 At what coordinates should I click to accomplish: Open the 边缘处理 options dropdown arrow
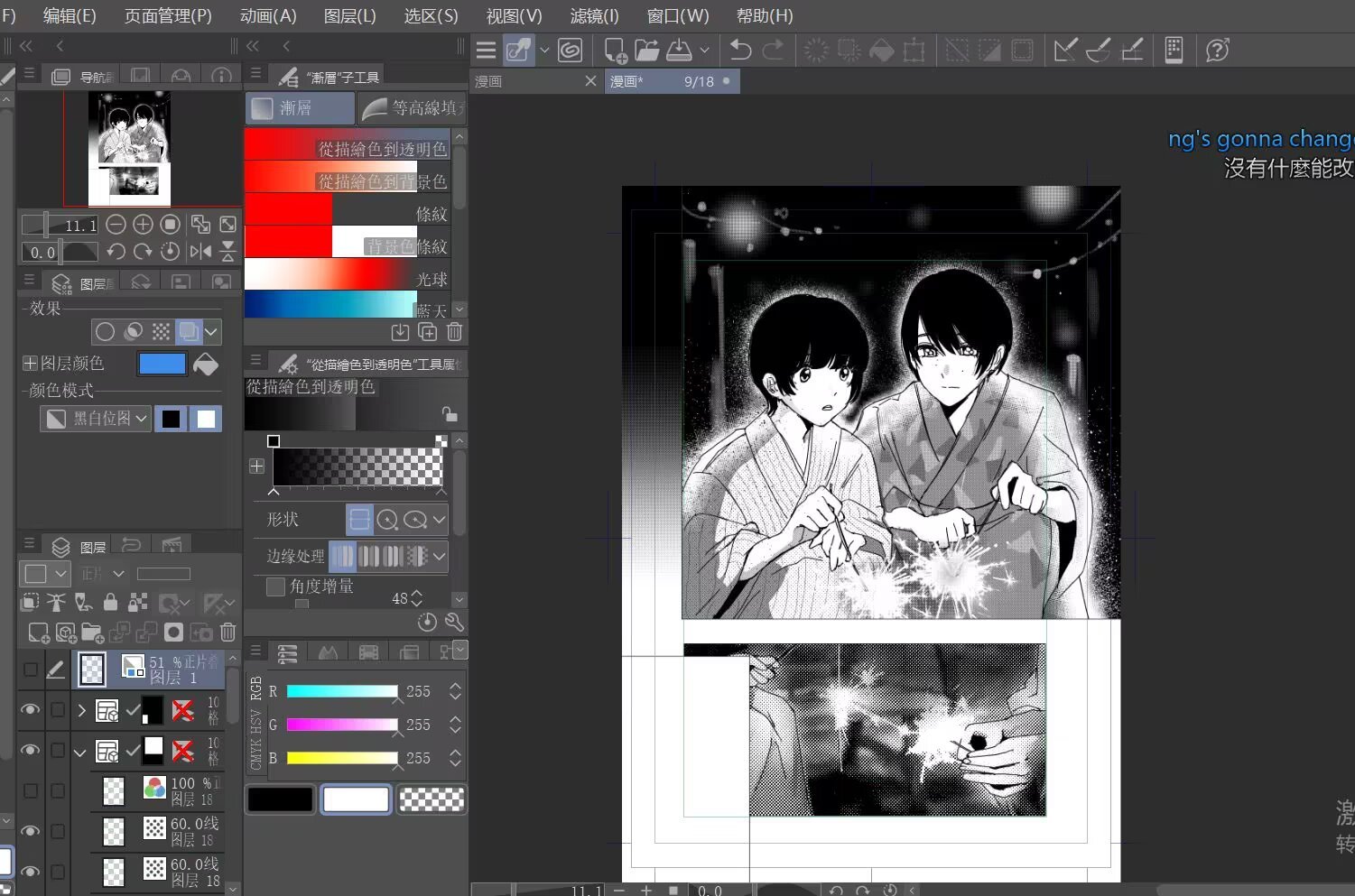pyautogui.click(x=440, y=556)
